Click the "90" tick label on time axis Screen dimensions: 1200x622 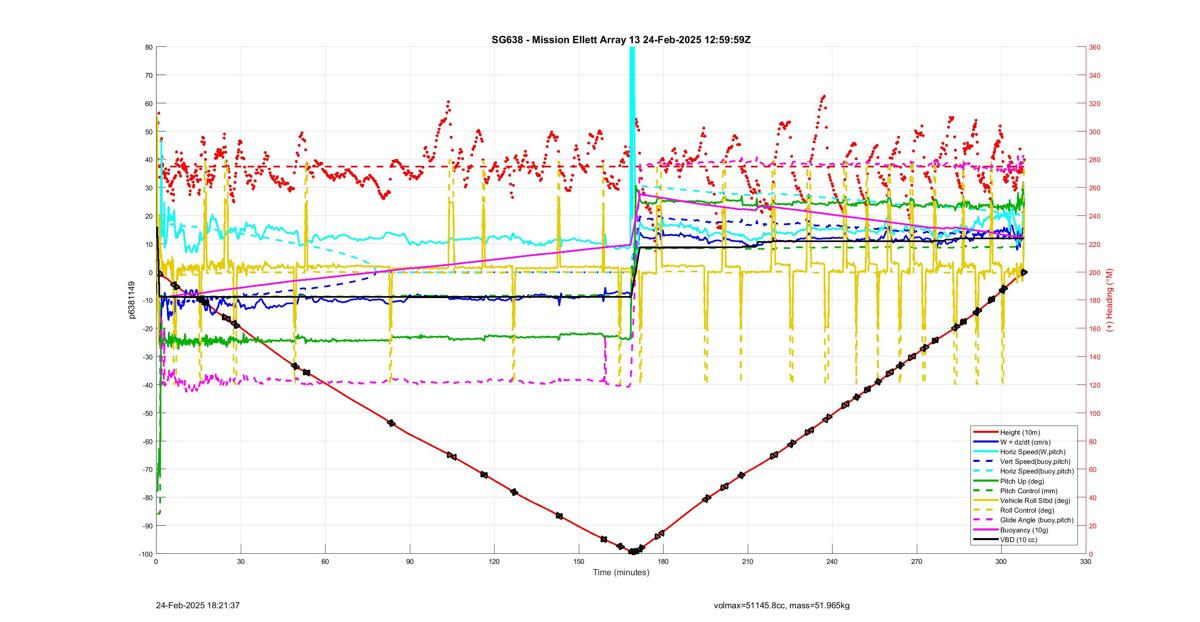tap(410, 563)
